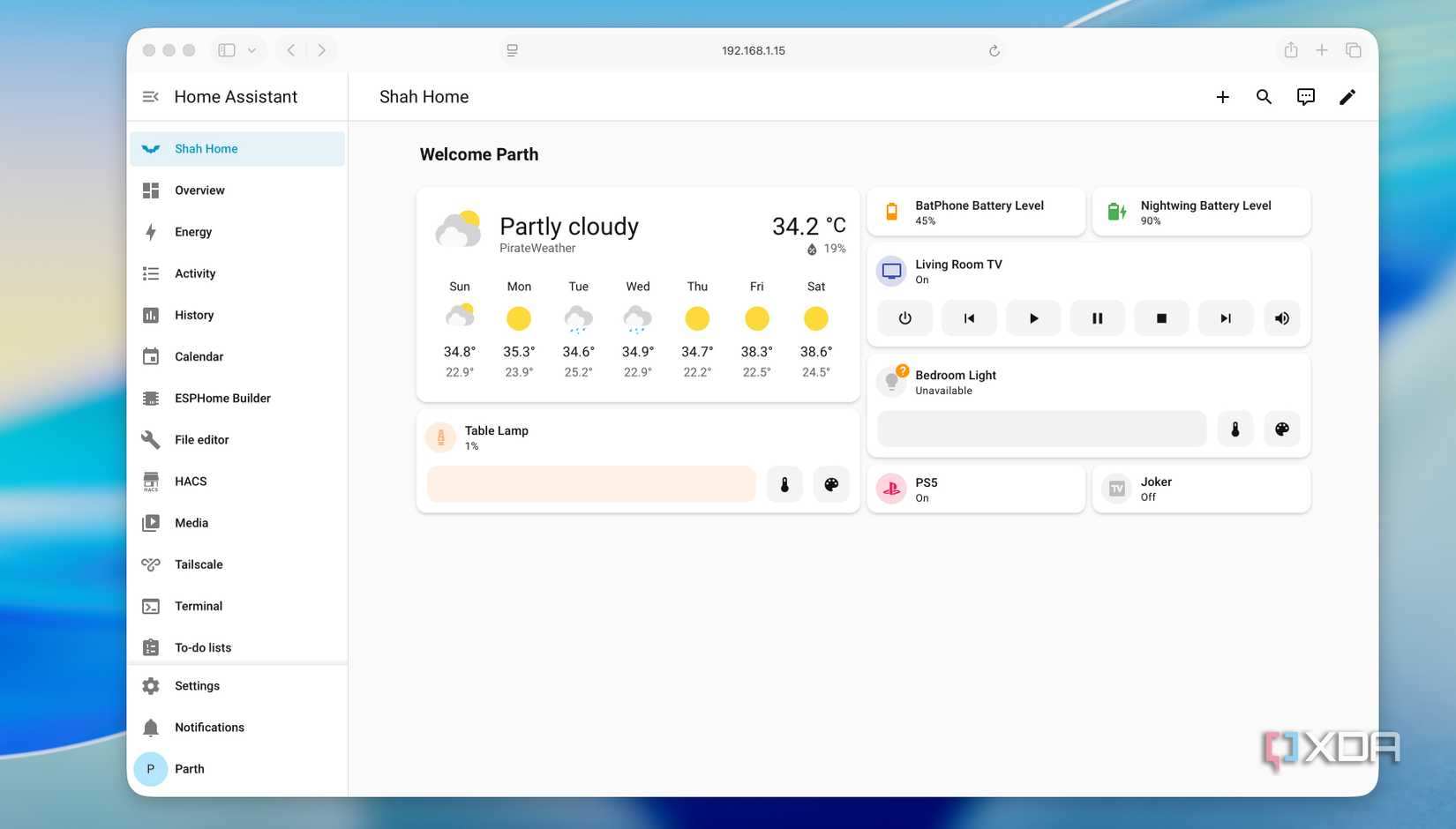1456x829 pixels.
Task: Open the Bedroom Light color palette
Action: click(x=1281, y=429)
